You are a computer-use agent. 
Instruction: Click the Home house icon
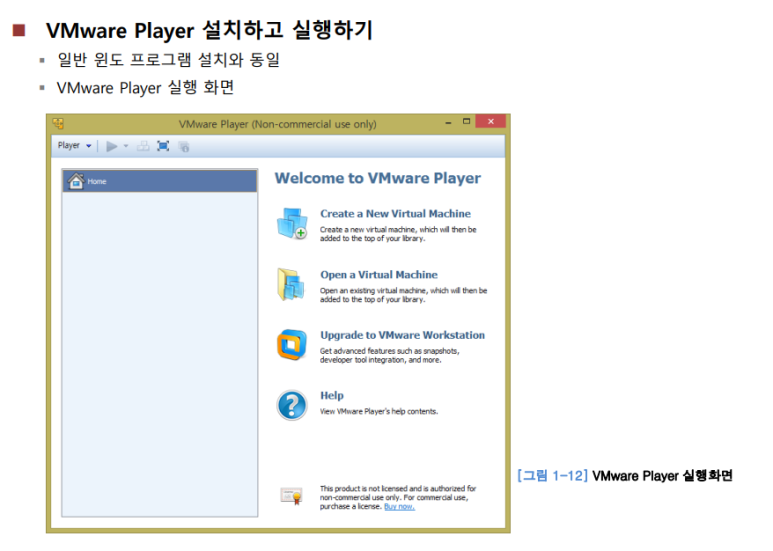pyautogui.click(x=76, y=181)
